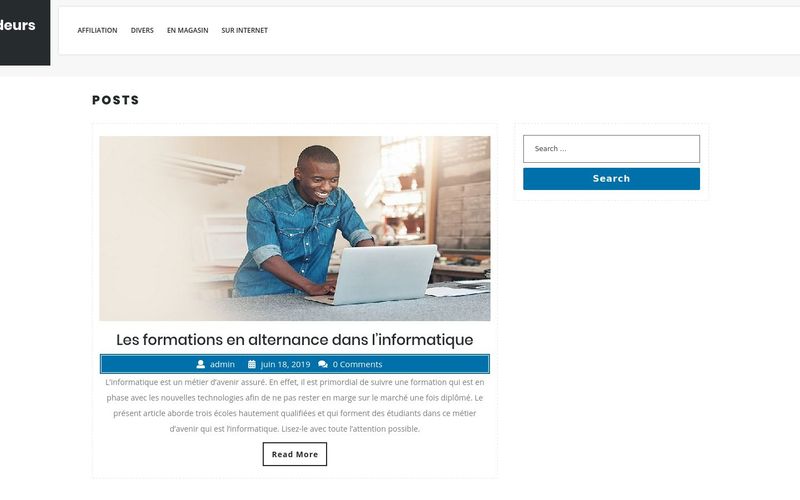Open the 0 Comments link
The height and width of the screenshot is (500, 800).
[x=357, y=364]
